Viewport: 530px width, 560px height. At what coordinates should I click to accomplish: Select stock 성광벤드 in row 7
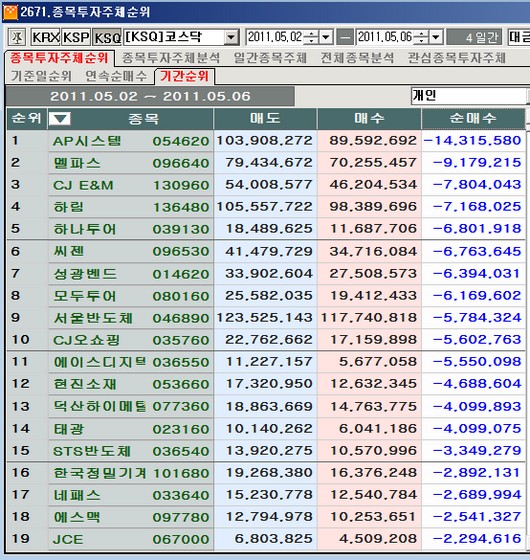click(85, 274)
